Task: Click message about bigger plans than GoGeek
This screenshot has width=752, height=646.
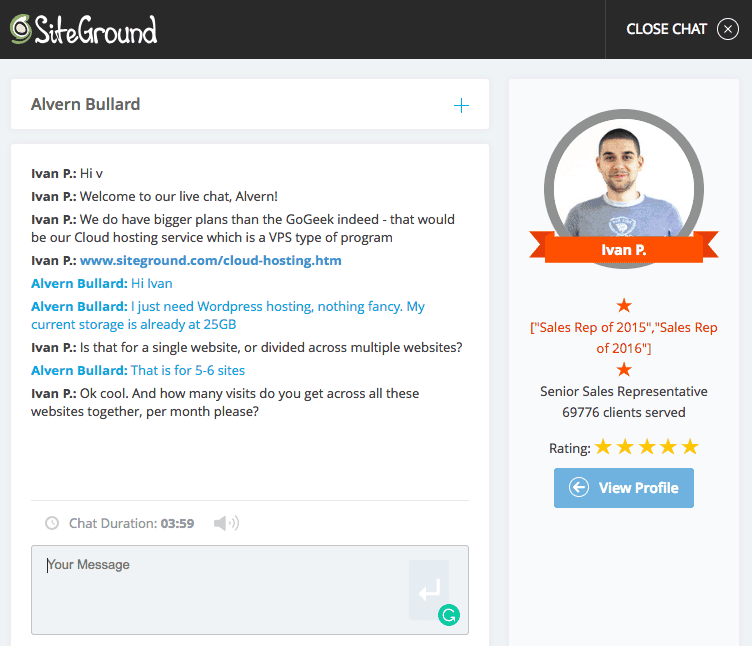Action: (243, 228)
